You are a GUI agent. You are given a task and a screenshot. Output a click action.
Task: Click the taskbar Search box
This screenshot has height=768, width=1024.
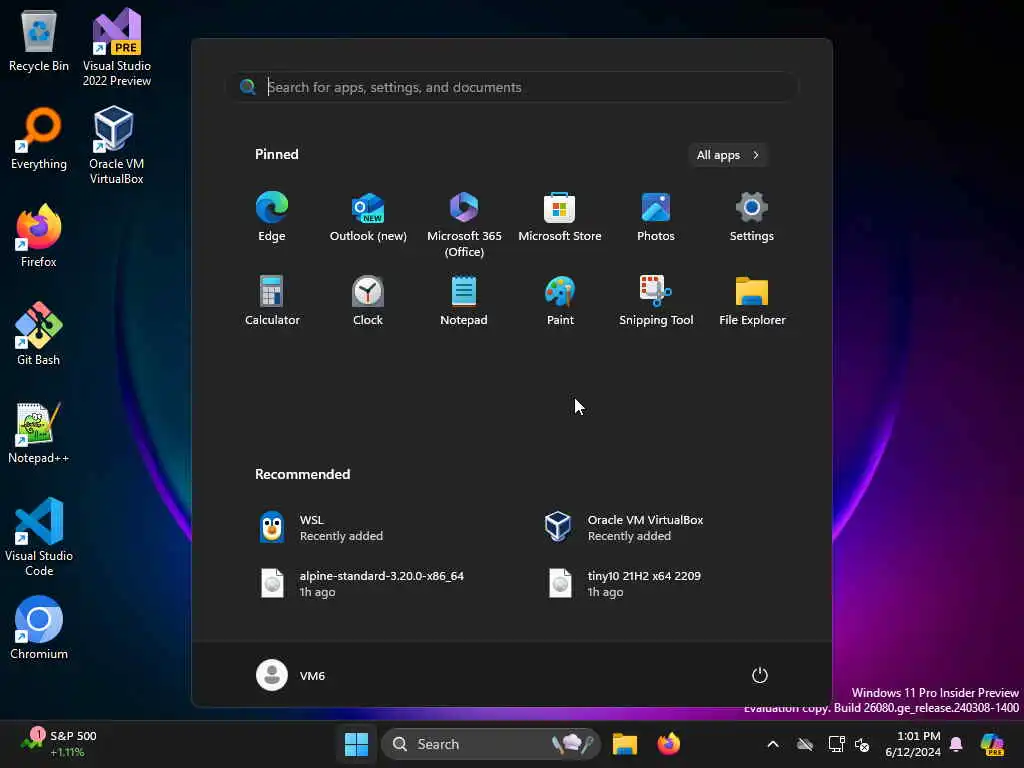click(x=491, y=744)
